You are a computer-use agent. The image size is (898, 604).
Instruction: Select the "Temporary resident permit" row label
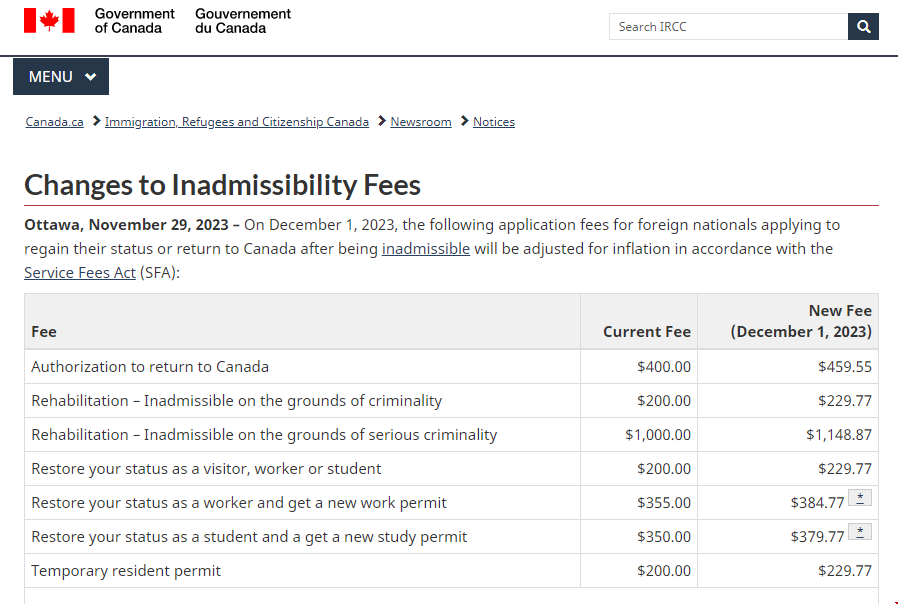[126, 571]
